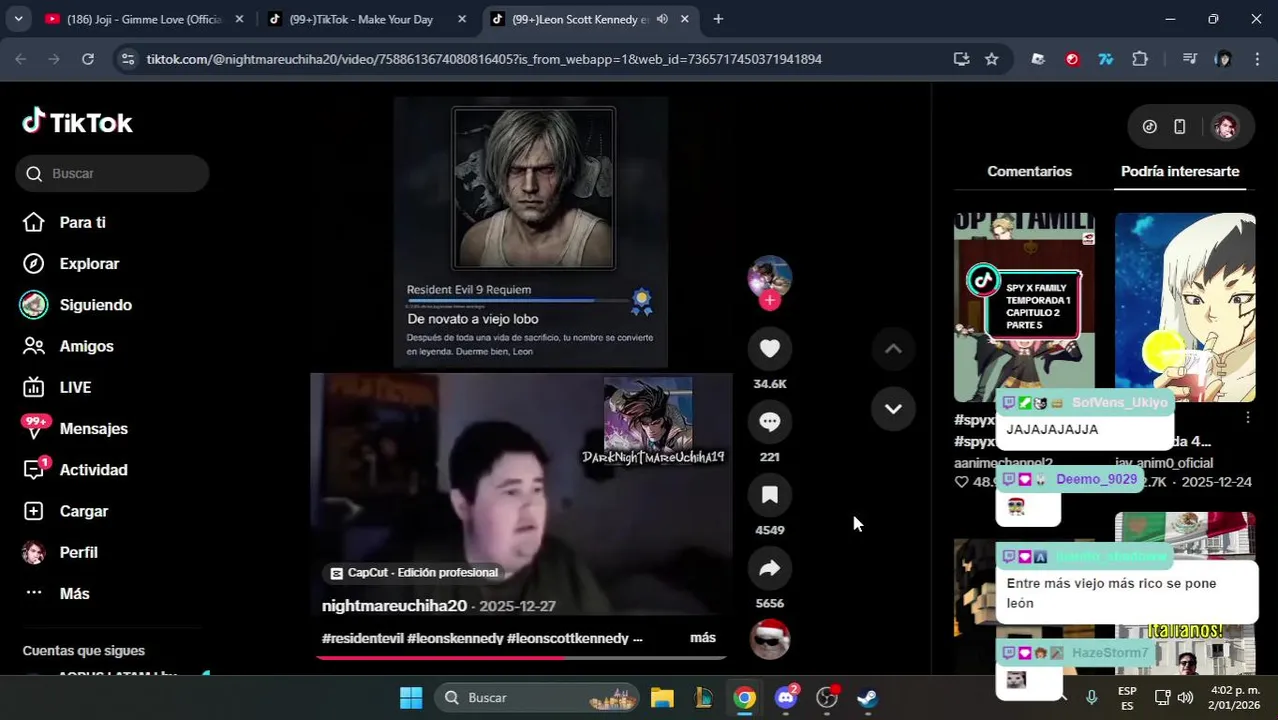Open options dots on jay.anim0_oficial video
Image resolution: width=1278 pixels, height=720 pixels.
[x=1247, y=417]
